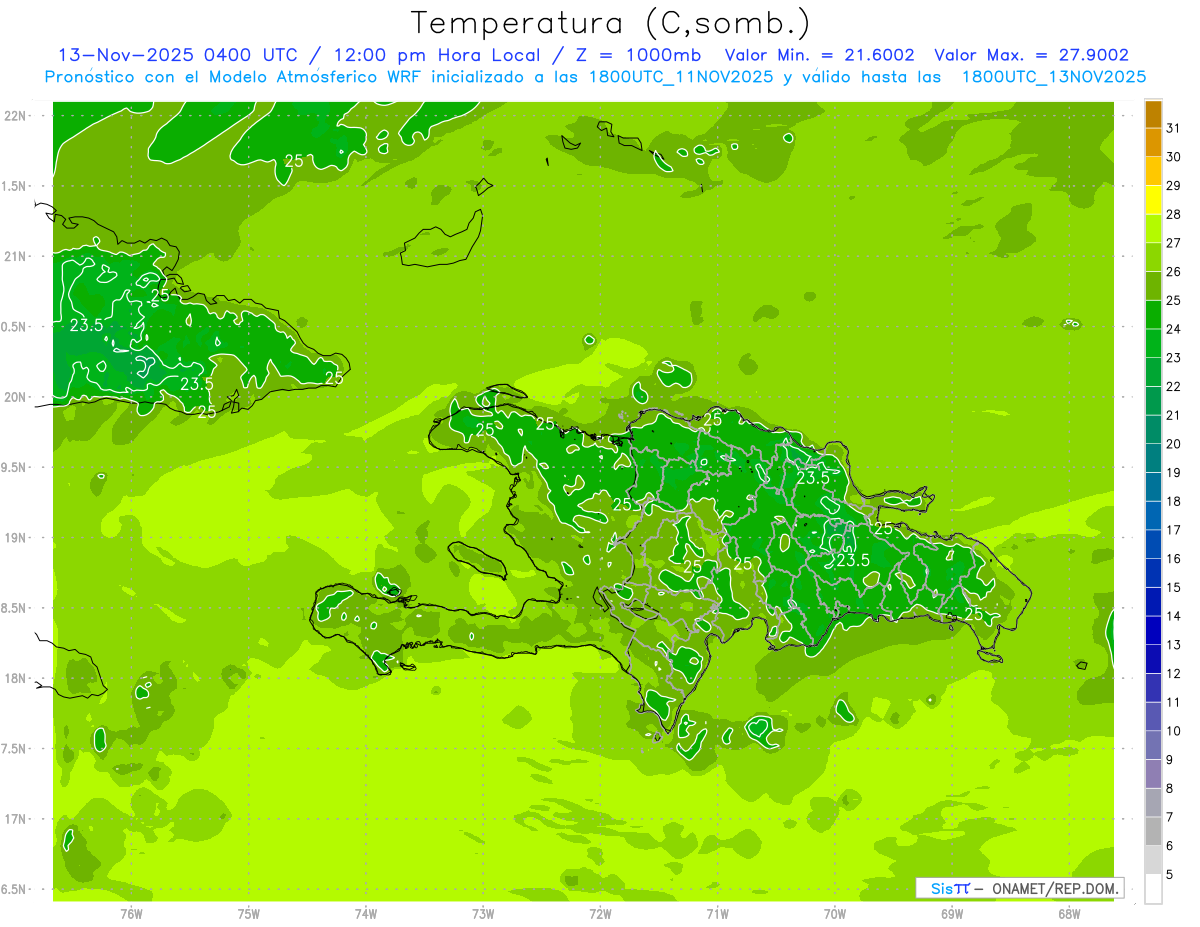1200x927 pixels.
Task: Click colorbar scale label "23"
Action: [1174, 357]
